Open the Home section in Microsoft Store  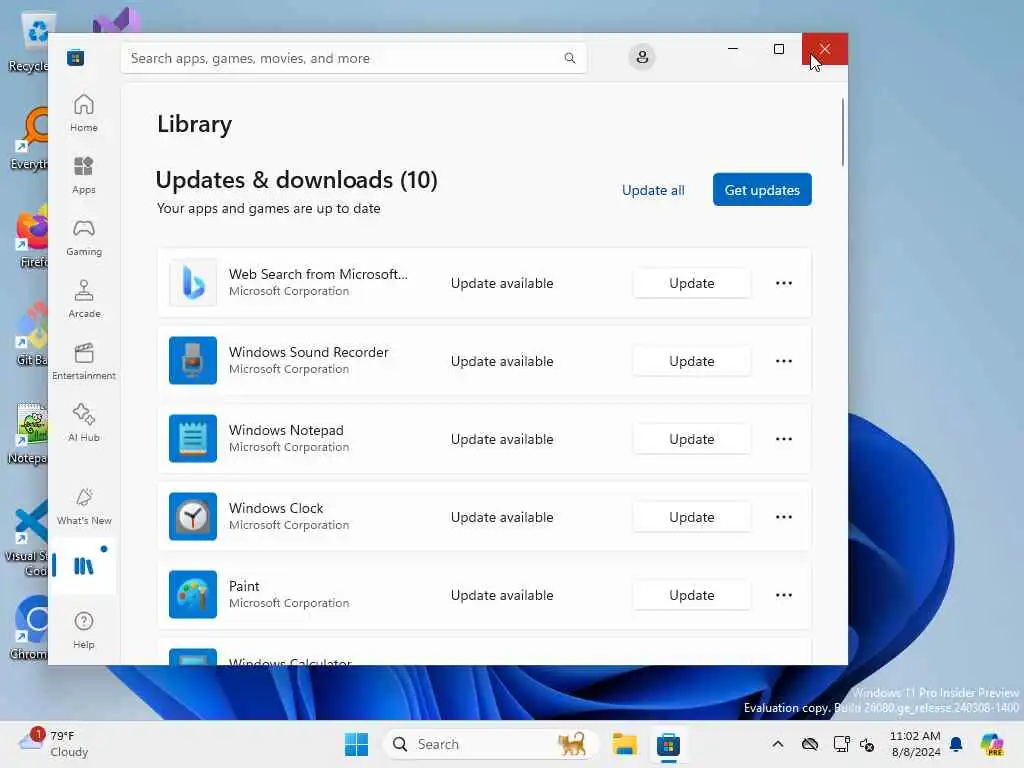tap(84, 113)
